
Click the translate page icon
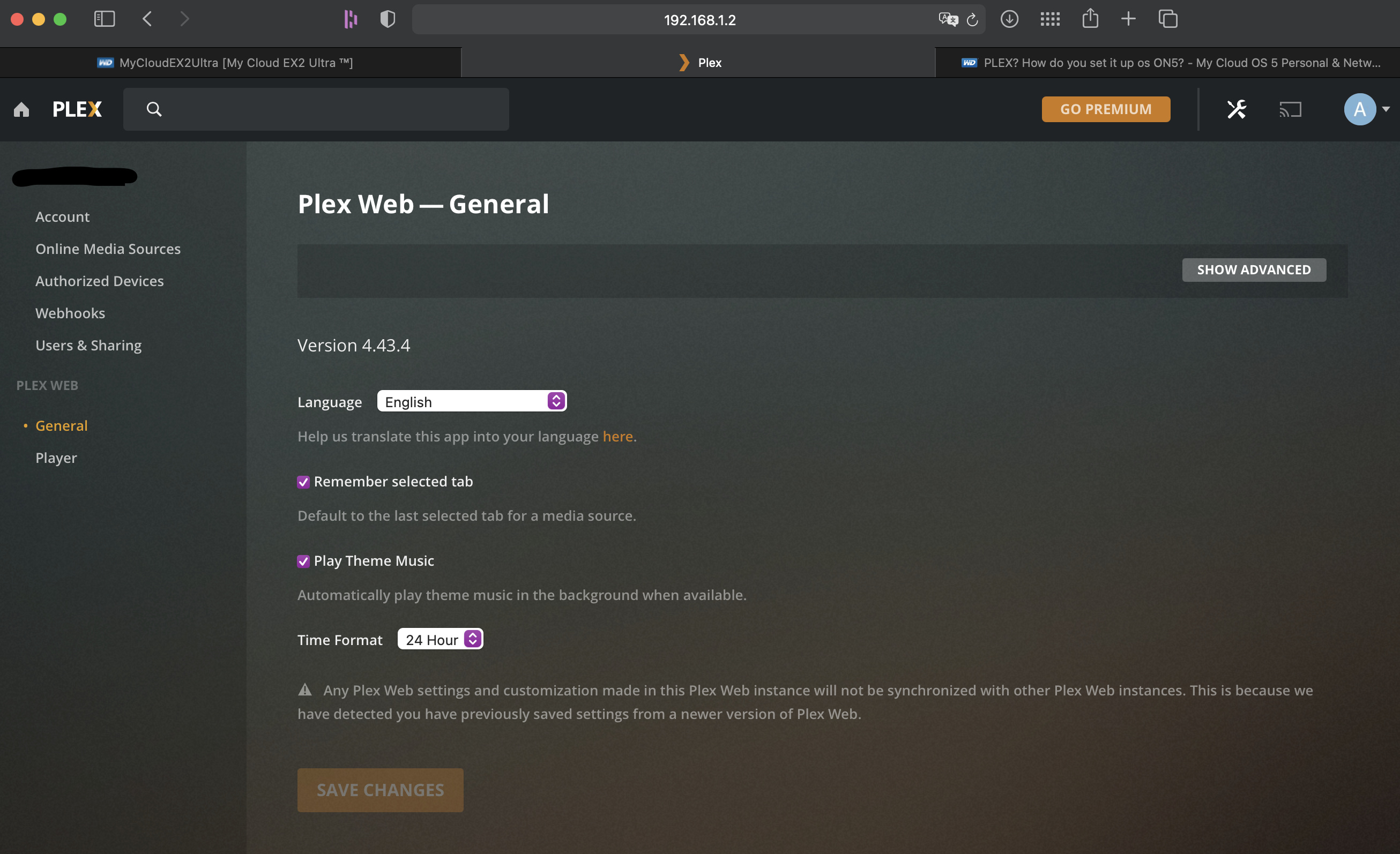(x=948, y=20)
